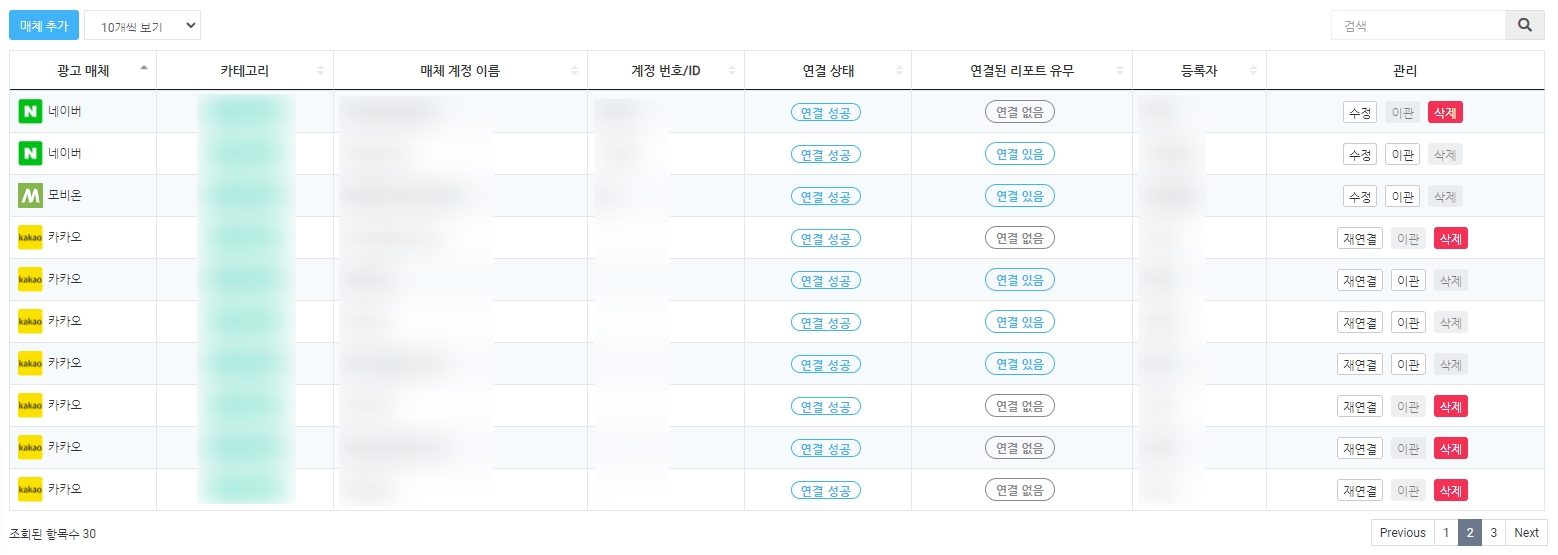Click 재연결 button in the last Kakao row
Screen dimensions: 1558x555
point(1359,490)
